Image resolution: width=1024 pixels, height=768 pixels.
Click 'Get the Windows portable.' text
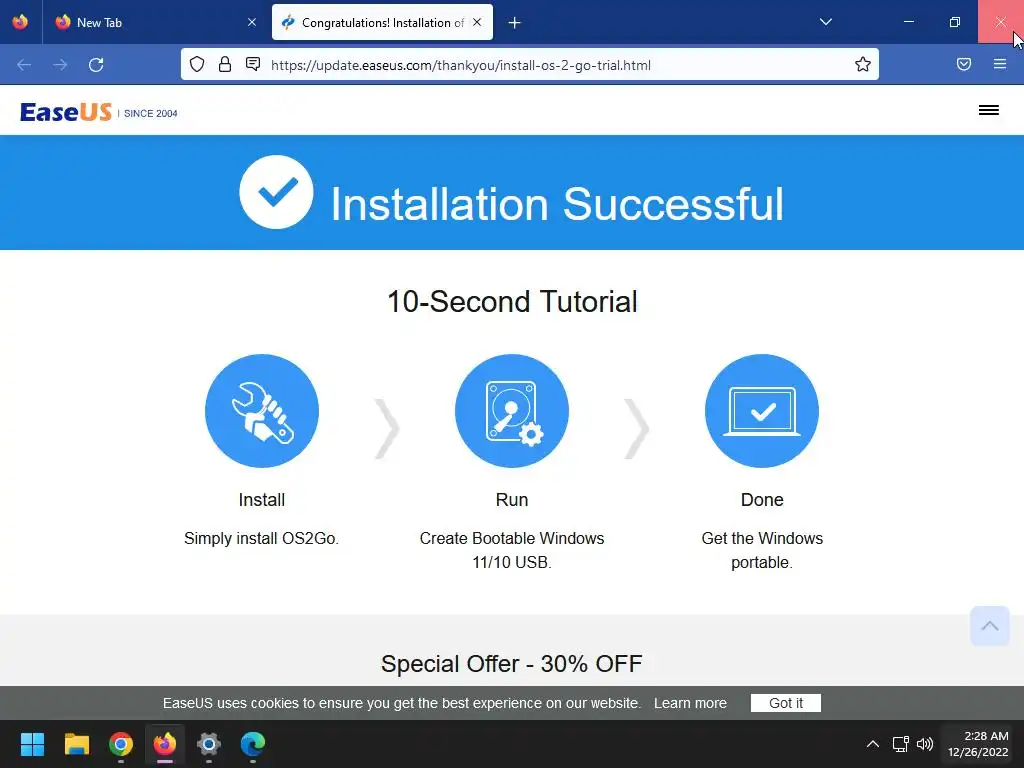click(762, 550)
